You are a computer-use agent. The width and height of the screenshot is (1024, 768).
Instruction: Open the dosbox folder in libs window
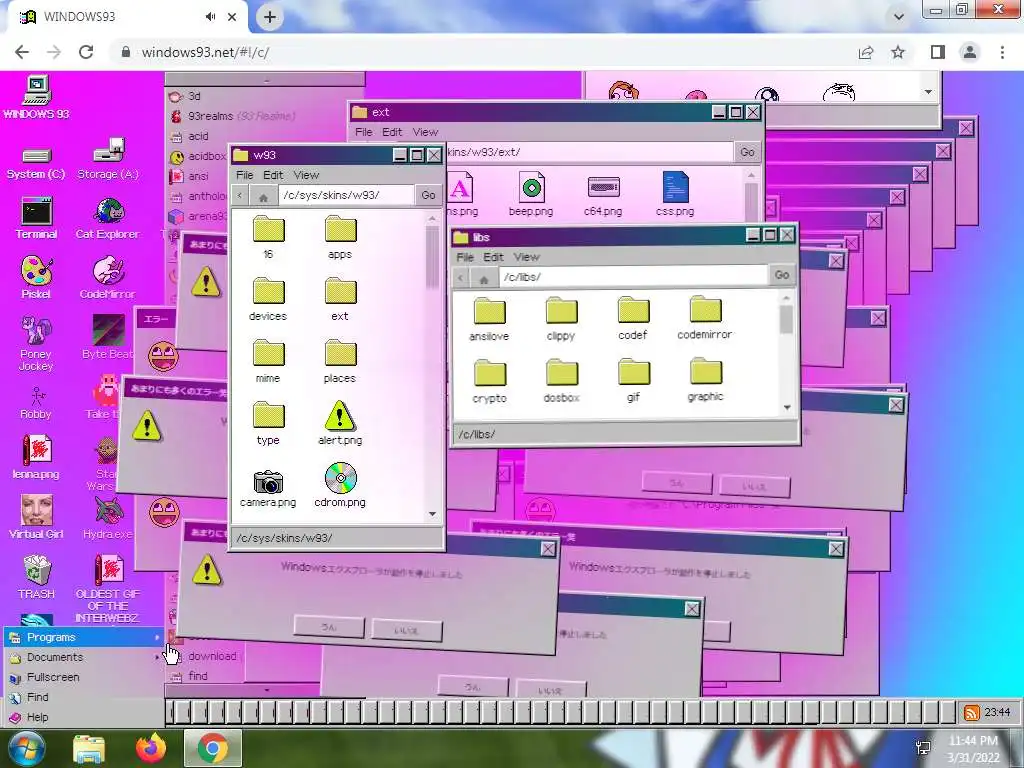click(x=561, y=381)
